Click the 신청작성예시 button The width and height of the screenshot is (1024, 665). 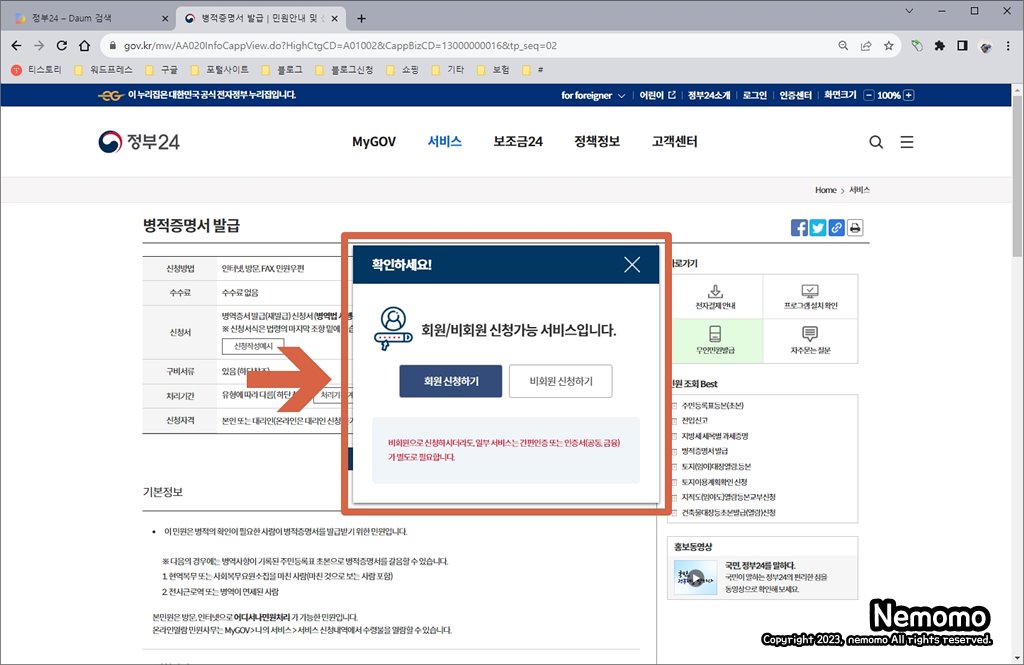click(253, 346)
